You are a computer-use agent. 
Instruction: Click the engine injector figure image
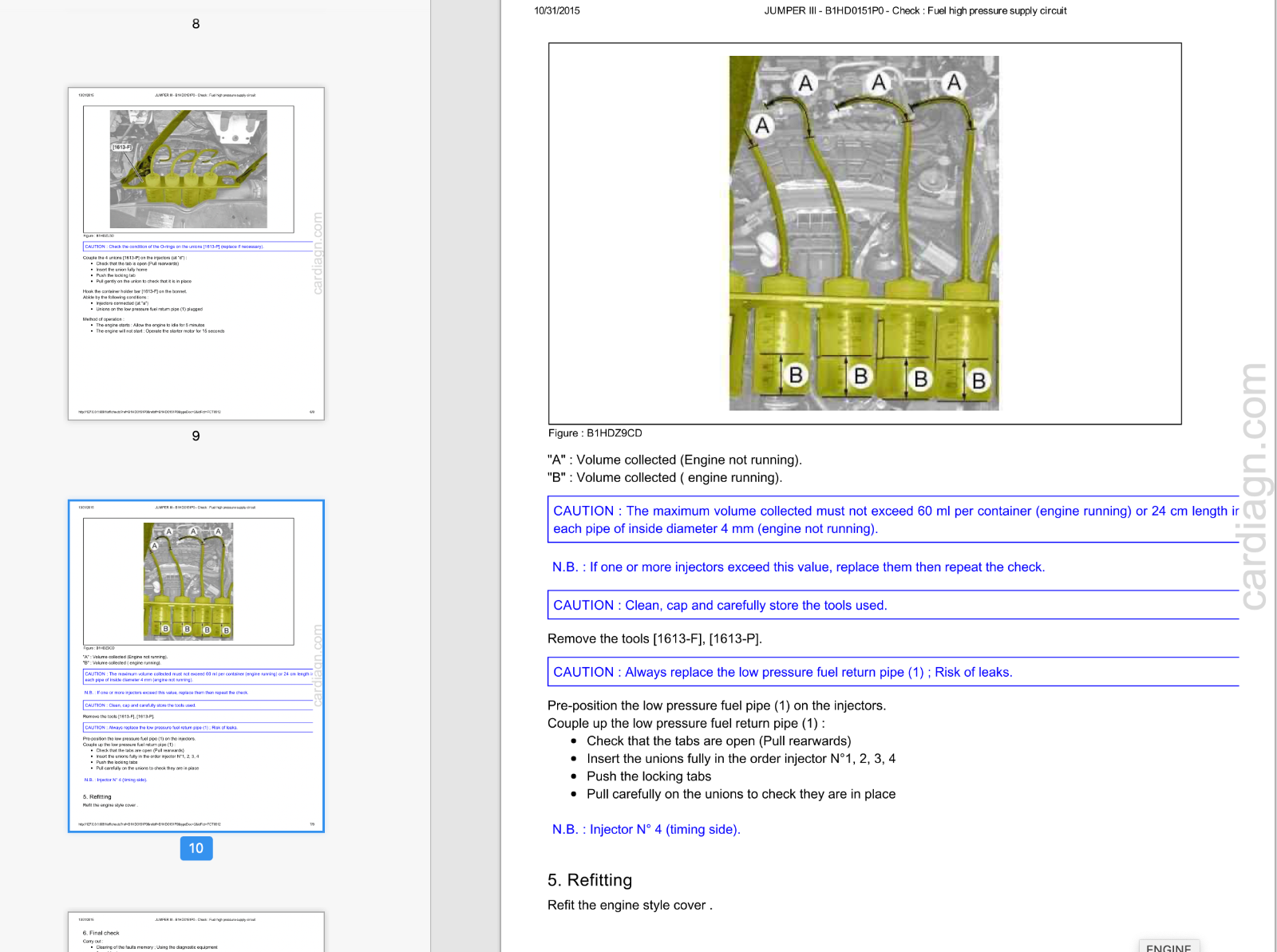(864, 233)
